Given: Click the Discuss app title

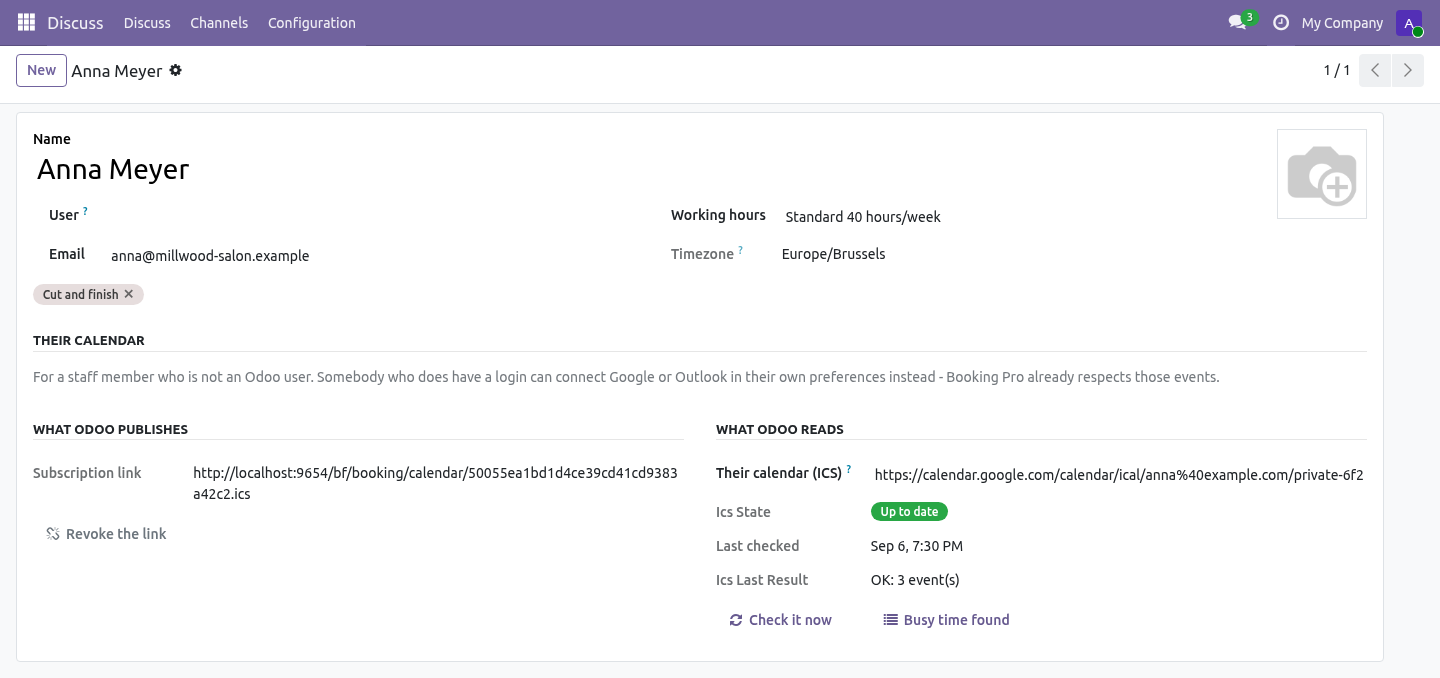Looking at the screenshot, I should pos(75,22).
